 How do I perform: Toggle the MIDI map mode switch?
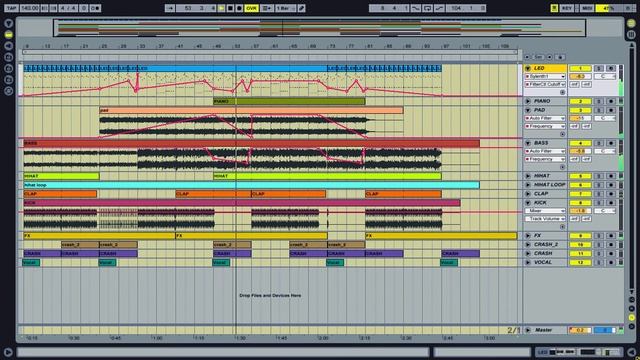[587, 8]
